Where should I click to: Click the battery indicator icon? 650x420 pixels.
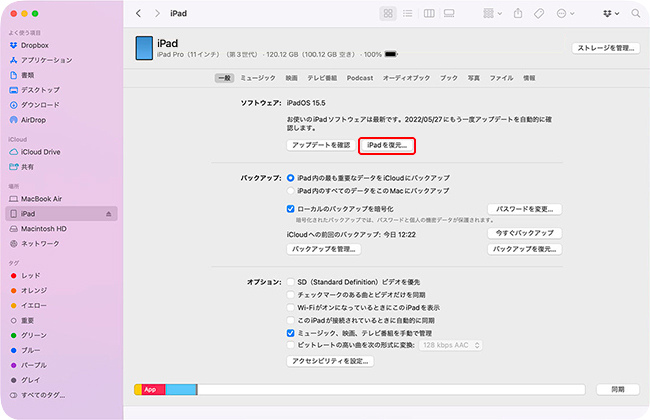pos(391,54)
